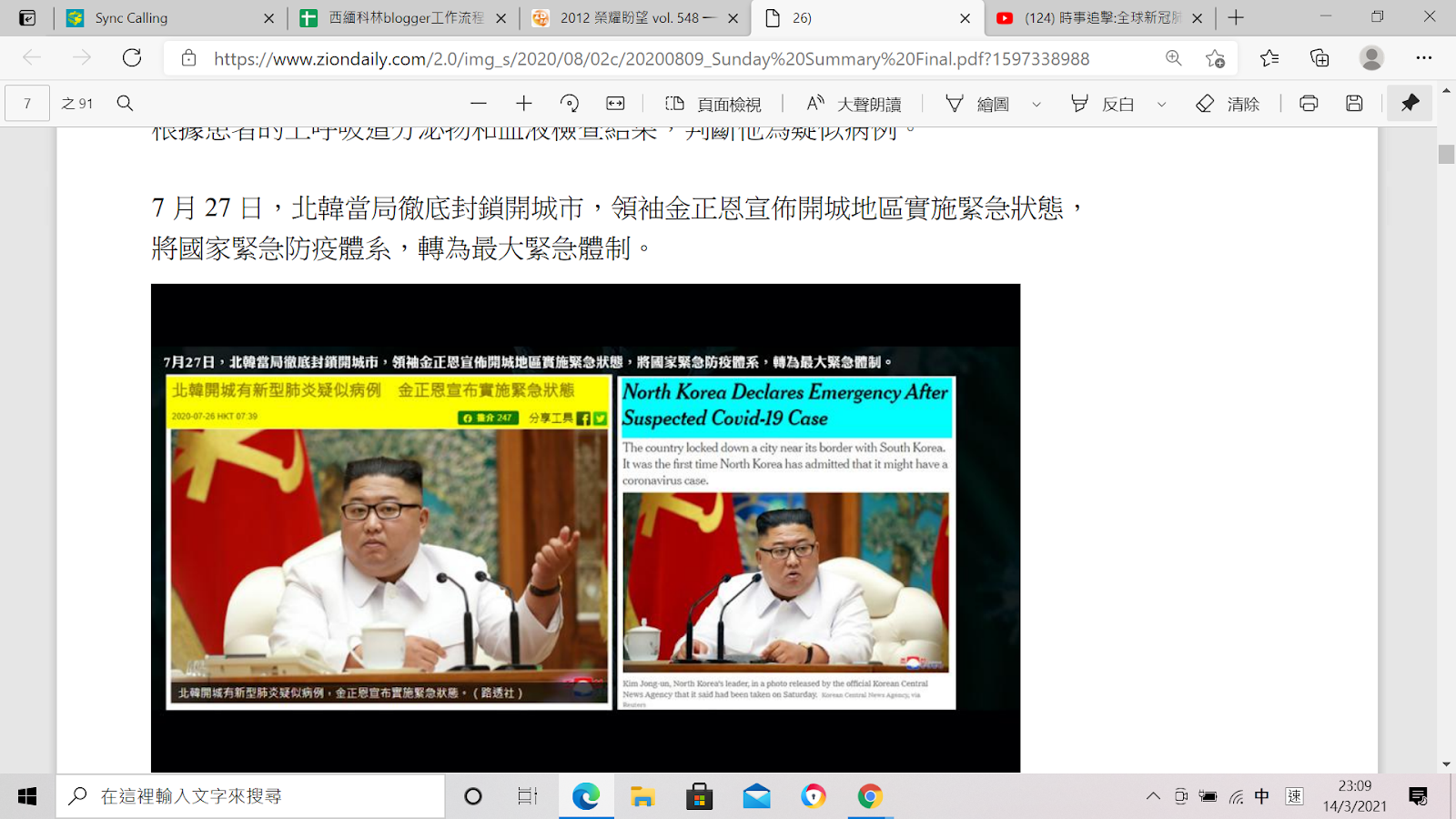Reload the current page
This screenshot has height=819, width=1456.
click(132, 58)
